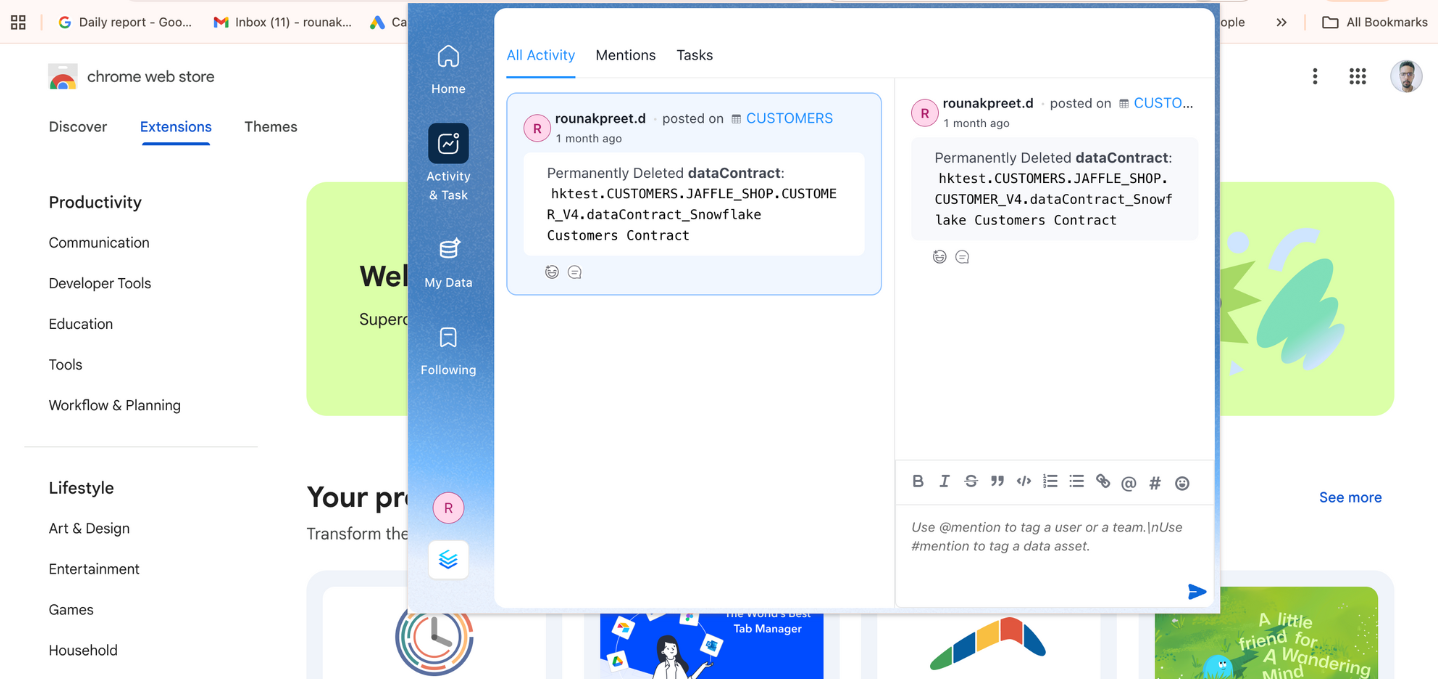This screenshot has height=679, width=1438.
Task: Browse the Developer Tools extension category
Action: [x=99, y=283]
